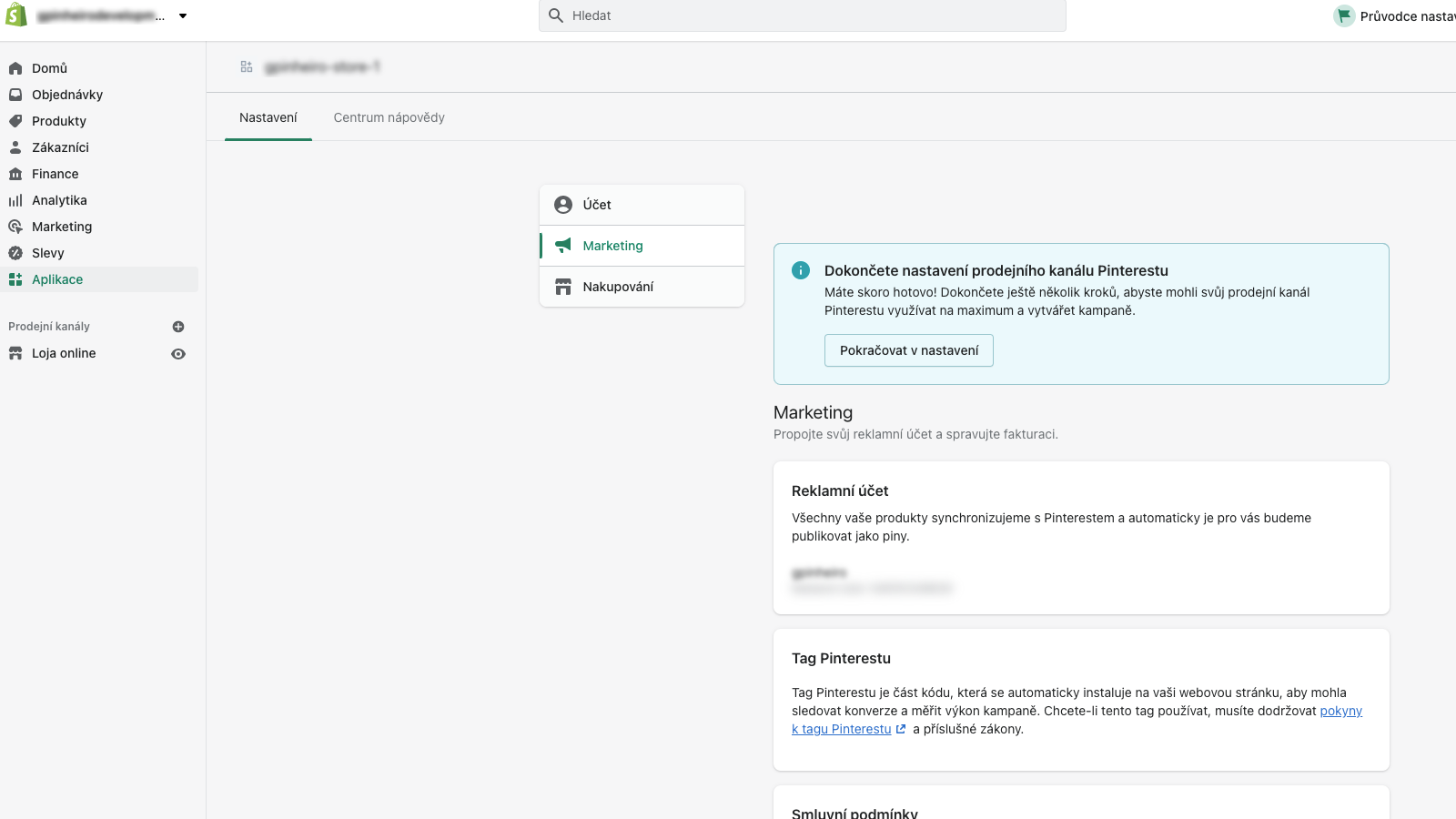Switch to the Centrum nápovědy tab
Image resolution: width=1456 pixels, height=819 pixels.
[x=389, y=117]
